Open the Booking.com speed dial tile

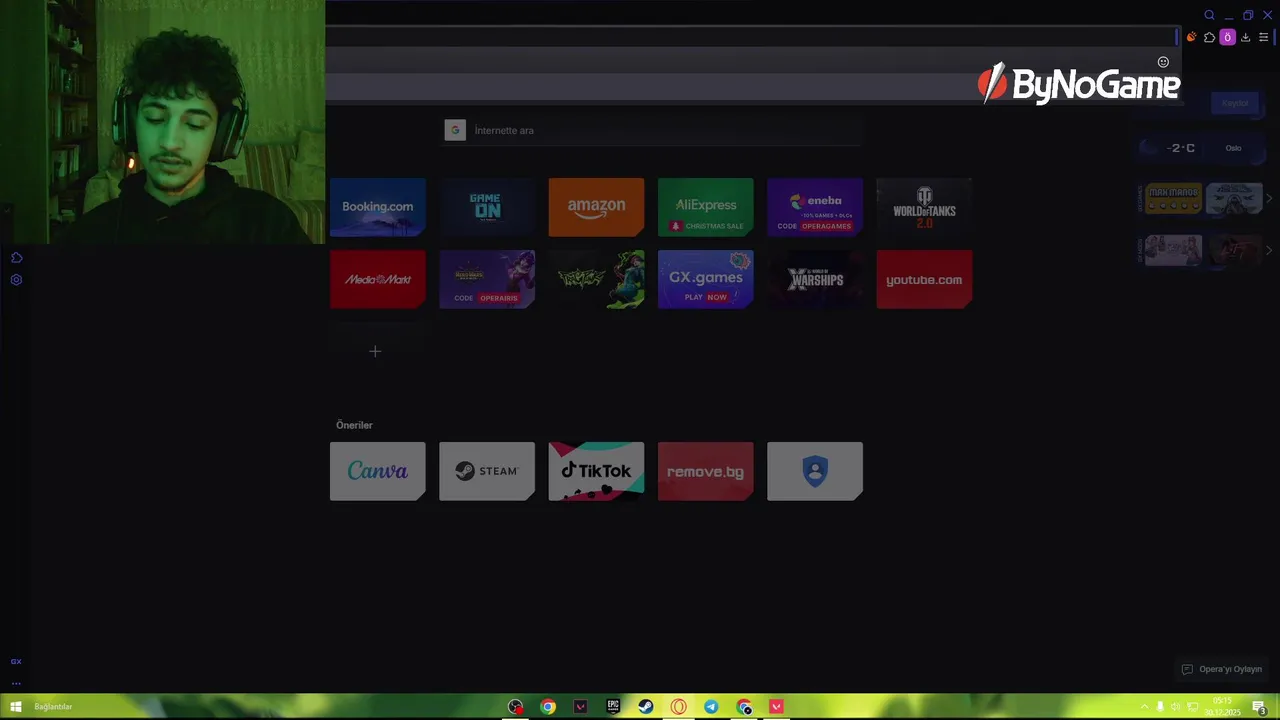(378, 207)
